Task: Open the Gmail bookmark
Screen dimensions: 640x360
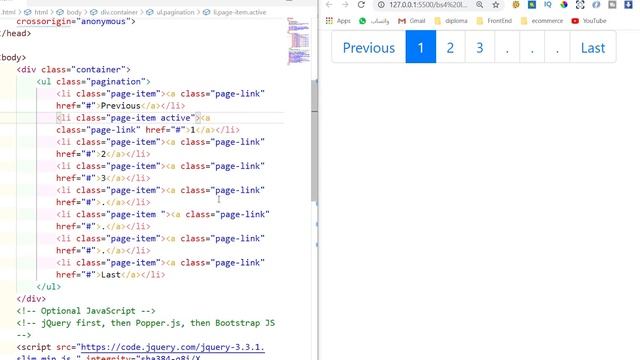Action: click(411, 21)
